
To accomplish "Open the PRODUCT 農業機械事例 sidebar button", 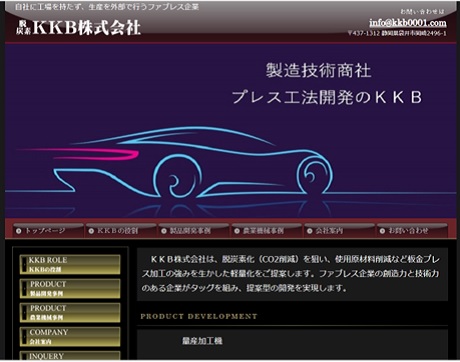I will (70, 312).
